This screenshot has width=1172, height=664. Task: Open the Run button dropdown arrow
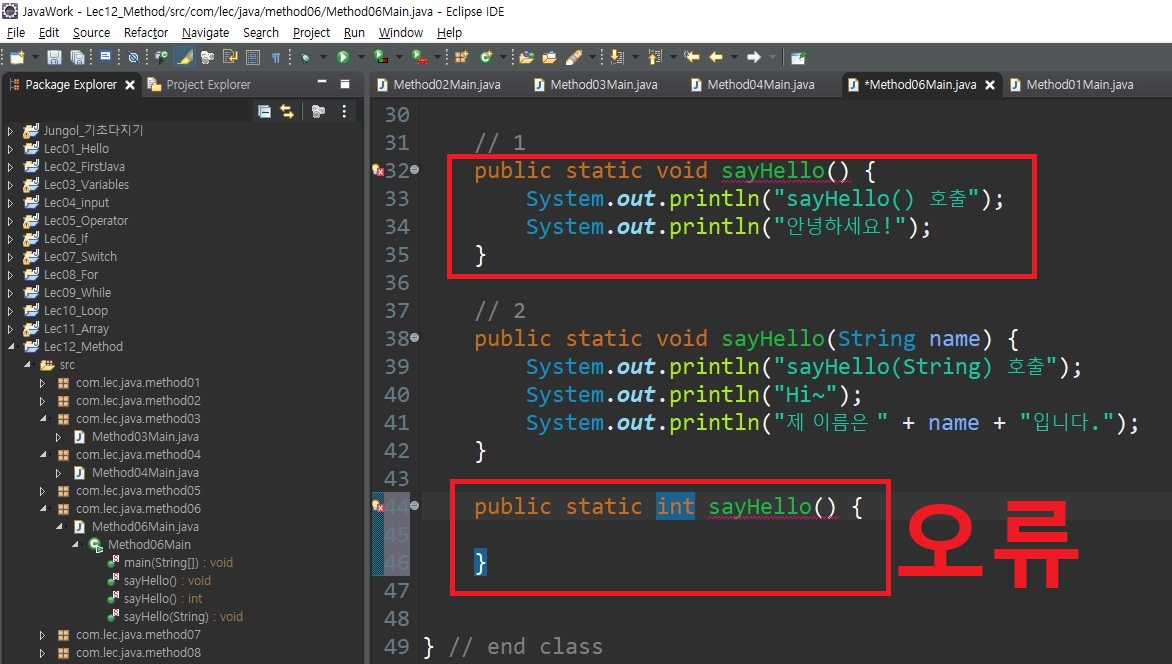(361, 58)
